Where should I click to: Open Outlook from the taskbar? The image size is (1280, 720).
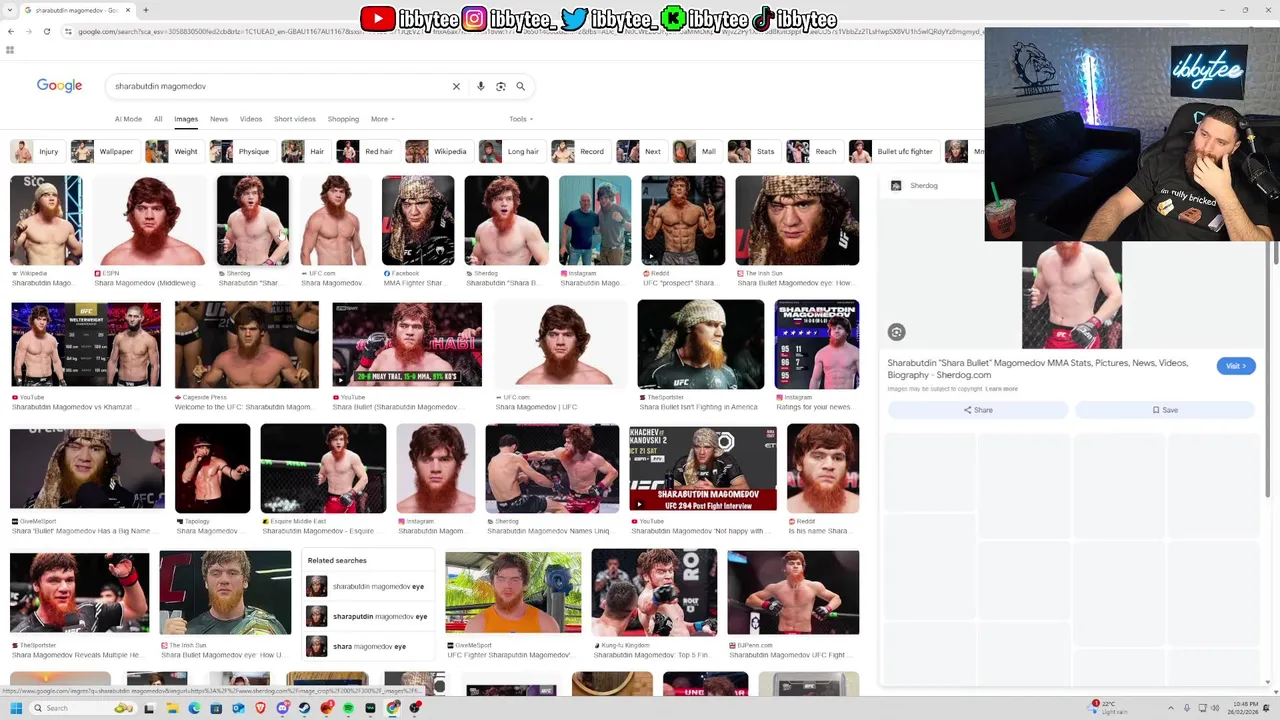(238, 708)
